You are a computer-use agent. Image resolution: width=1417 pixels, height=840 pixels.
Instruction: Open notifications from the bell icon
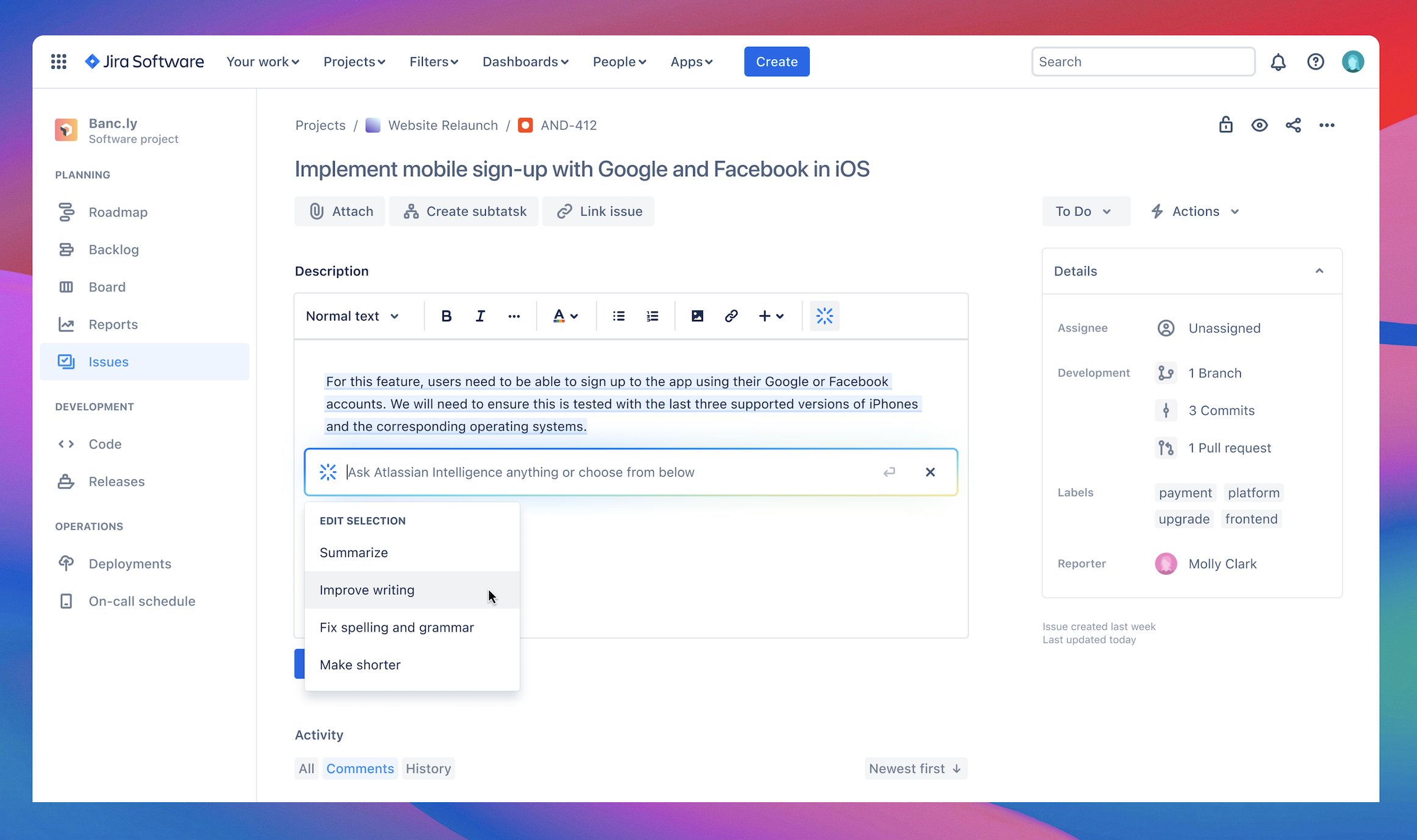pos(1278,62)
